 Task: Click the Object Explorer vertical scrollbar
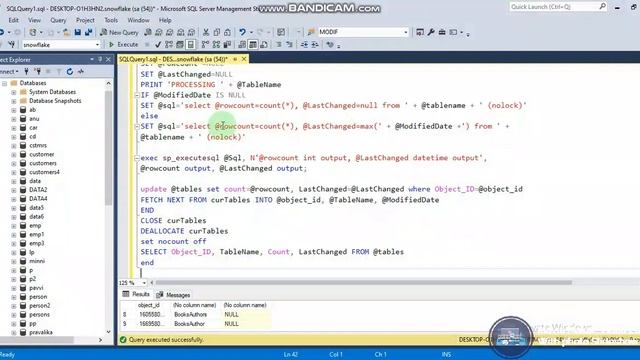[108, 147]
